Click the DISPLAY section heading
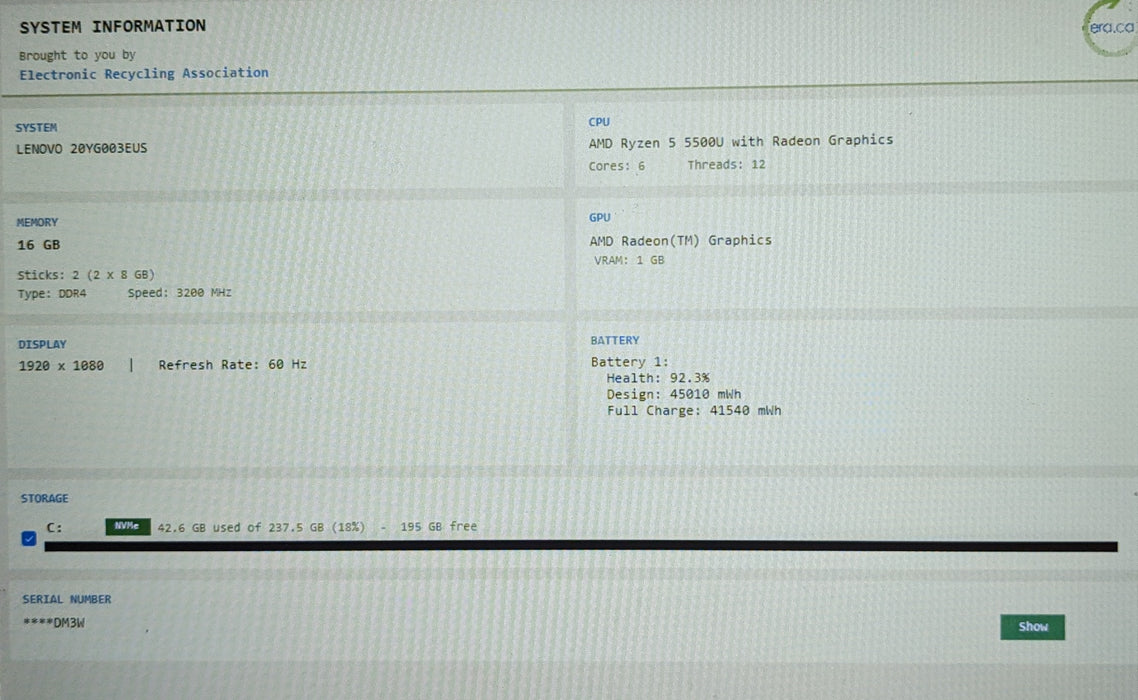 [42, 344]
